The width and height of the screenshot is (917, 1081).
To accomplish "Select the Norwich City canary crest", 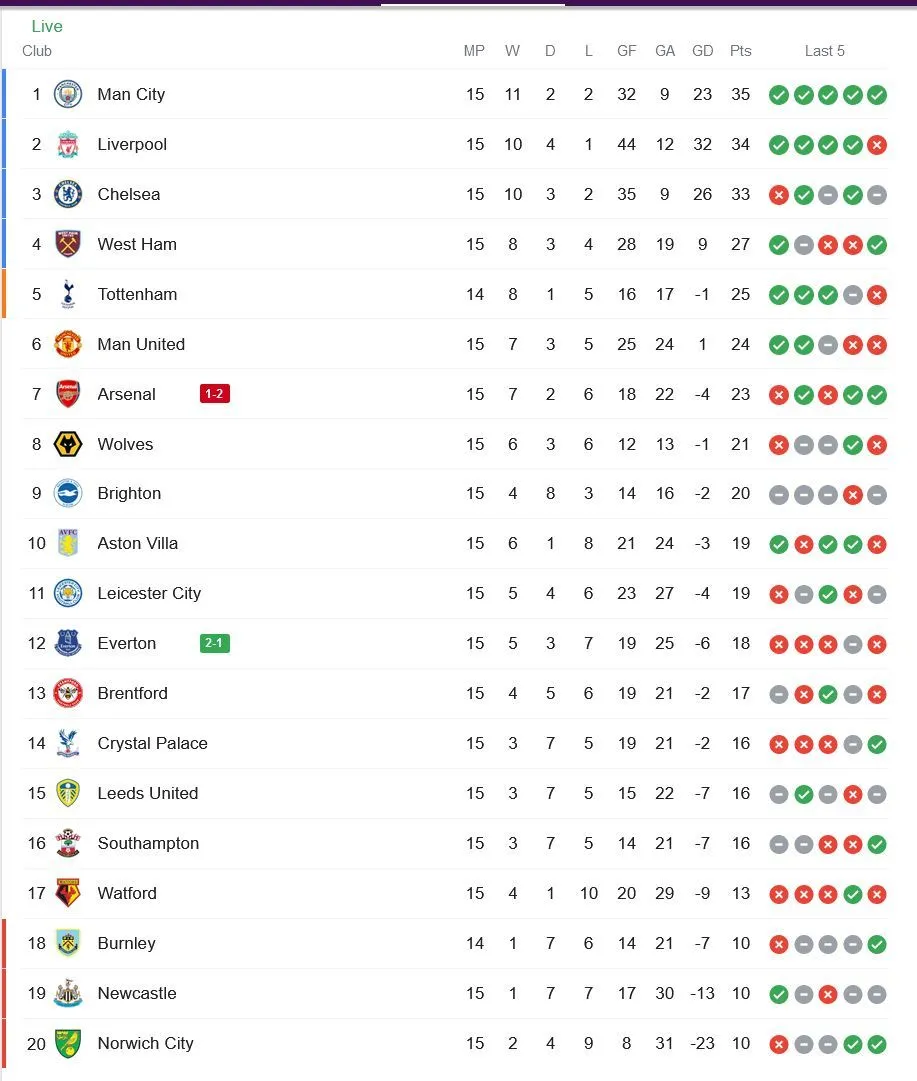I will coord(67,1043).
